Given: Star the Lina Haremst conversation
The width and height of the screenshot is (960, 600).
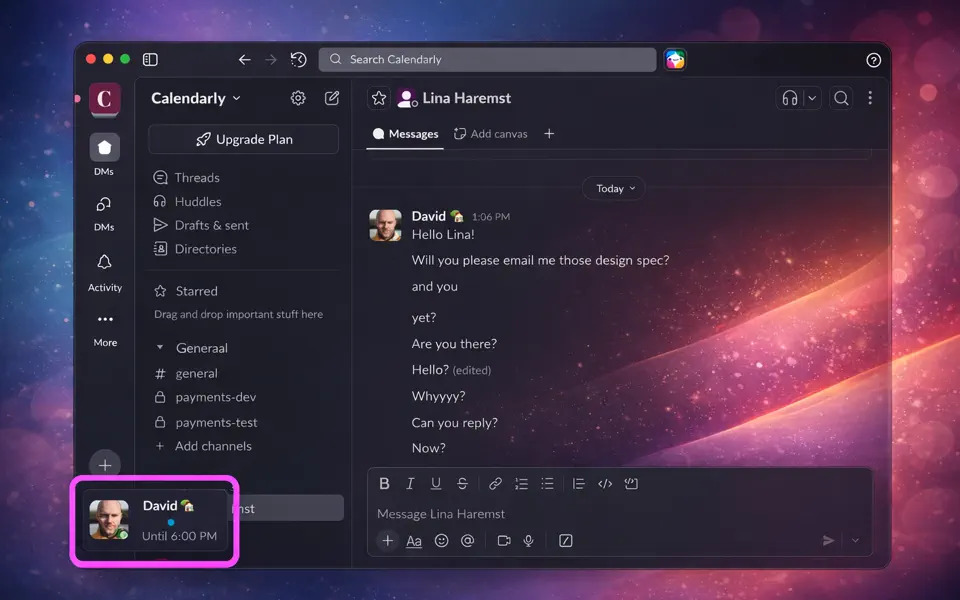Looking at the screenshot, I should pos(379,98).
